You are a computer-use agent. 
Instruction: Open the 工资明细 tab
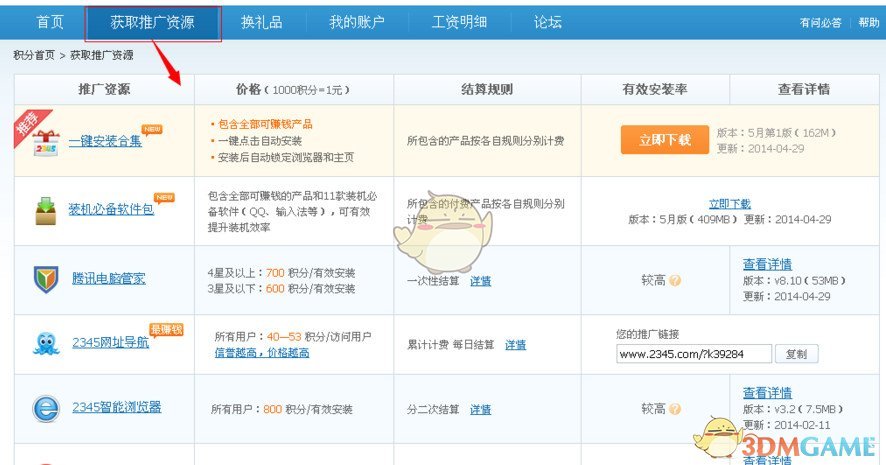point(459,22)
